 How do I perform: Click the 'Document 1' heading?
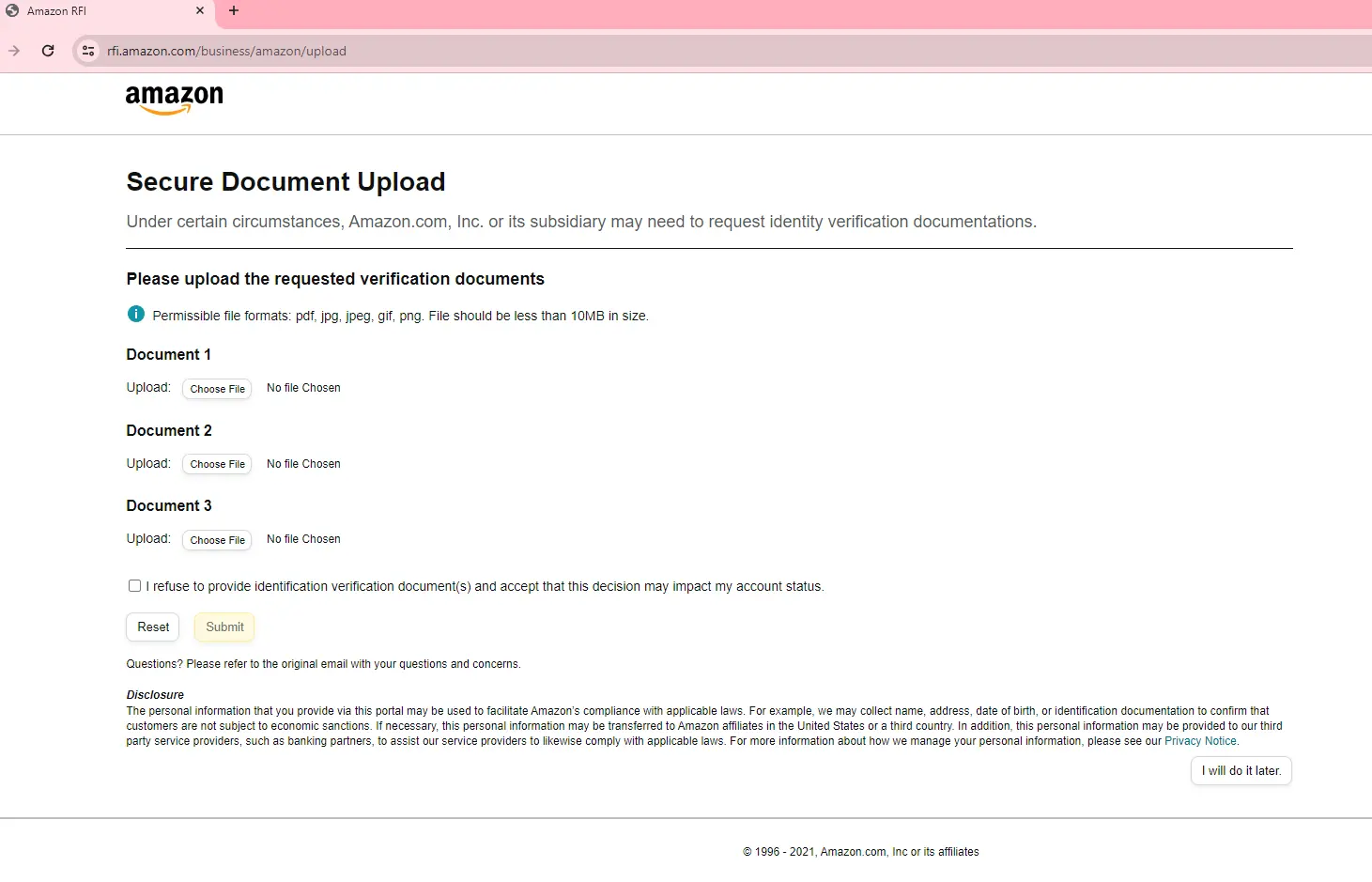169,354
